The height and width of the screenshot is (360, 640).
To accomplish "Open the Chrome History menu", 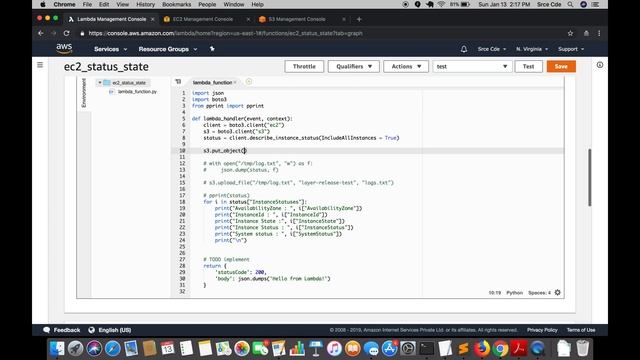I will click(145, 4).
